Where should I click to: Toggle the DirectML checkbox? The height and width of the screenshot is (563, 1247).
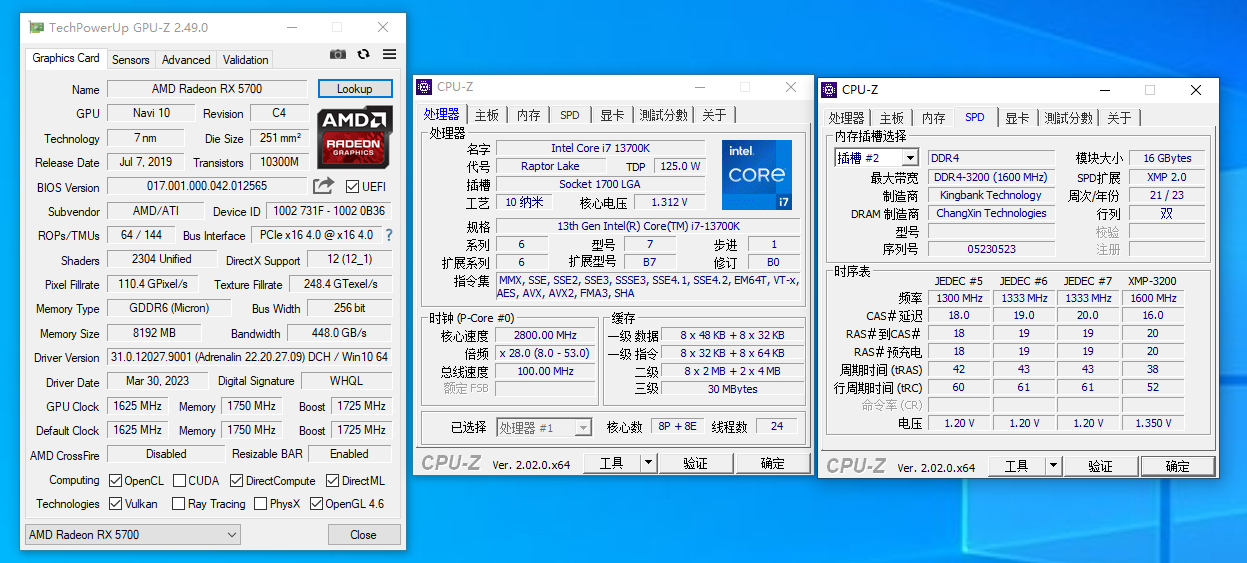[331, 481]
